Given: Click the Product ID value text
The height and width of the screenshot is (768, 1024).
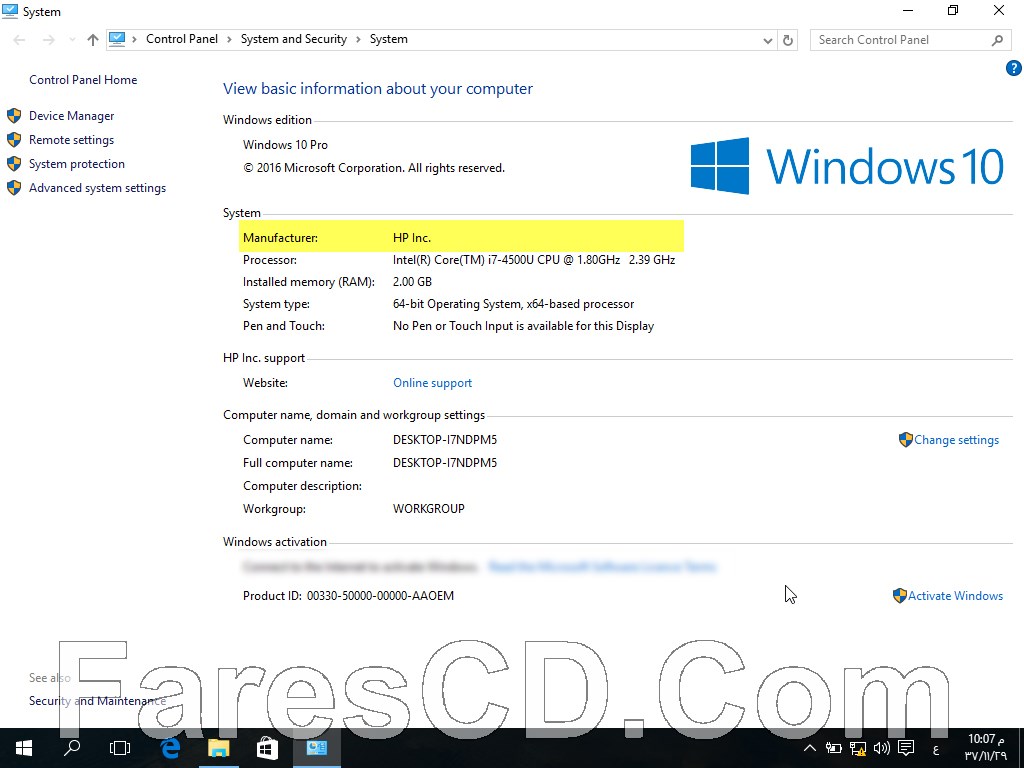Looking at the screenshot, I should pyautogui.click(x=380, y=596).
